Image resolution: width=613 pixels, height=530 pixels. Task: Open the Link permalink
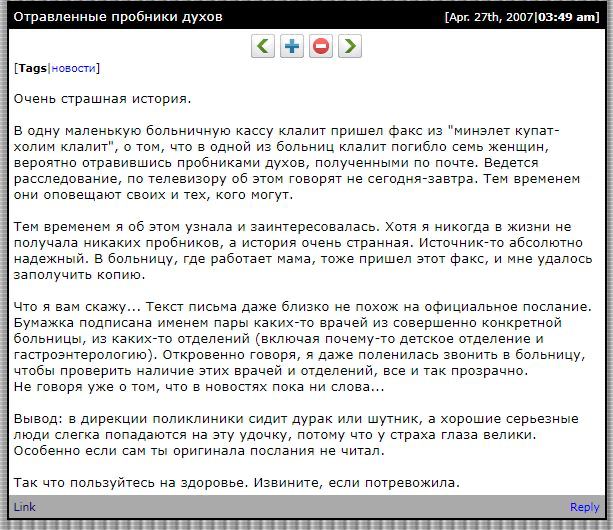25,507
